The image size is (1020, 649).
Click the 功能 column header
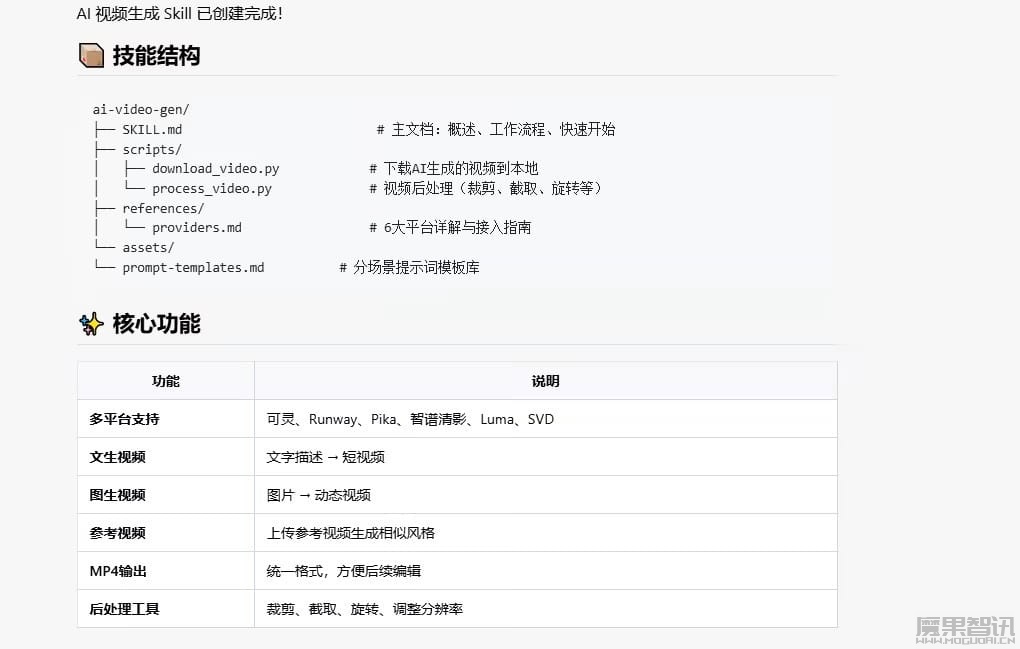(x=165, y=381)
